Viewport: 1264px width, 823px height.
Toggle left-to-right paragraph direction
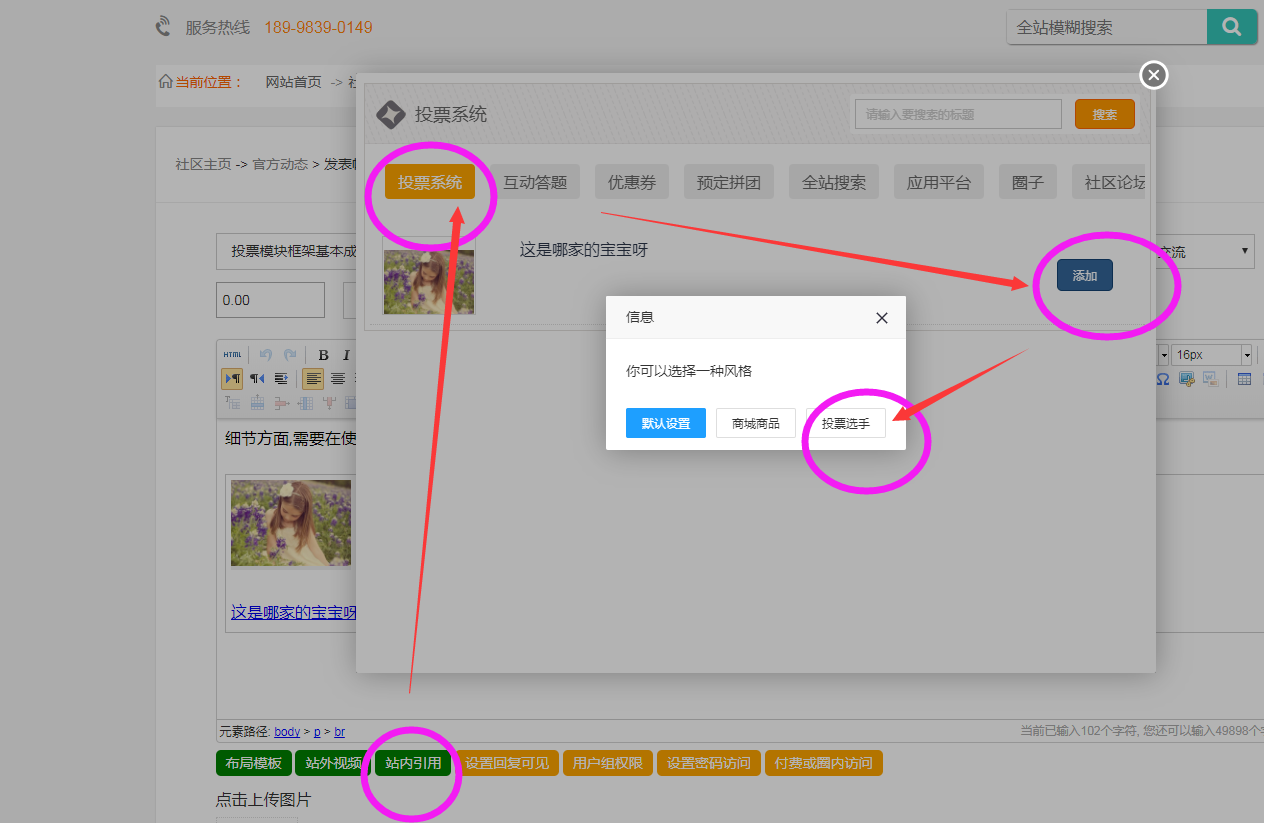232,379
